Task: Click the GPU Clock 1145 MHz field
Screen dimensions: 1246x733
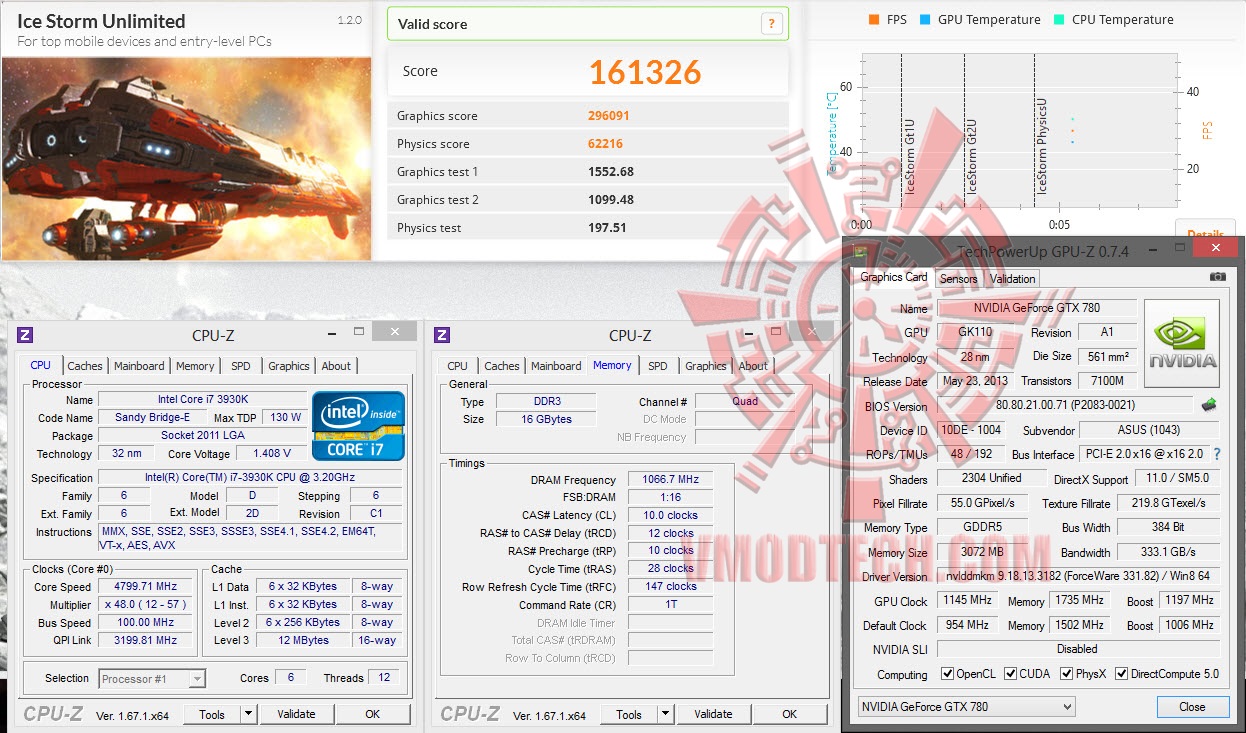Action: [967, 600]
